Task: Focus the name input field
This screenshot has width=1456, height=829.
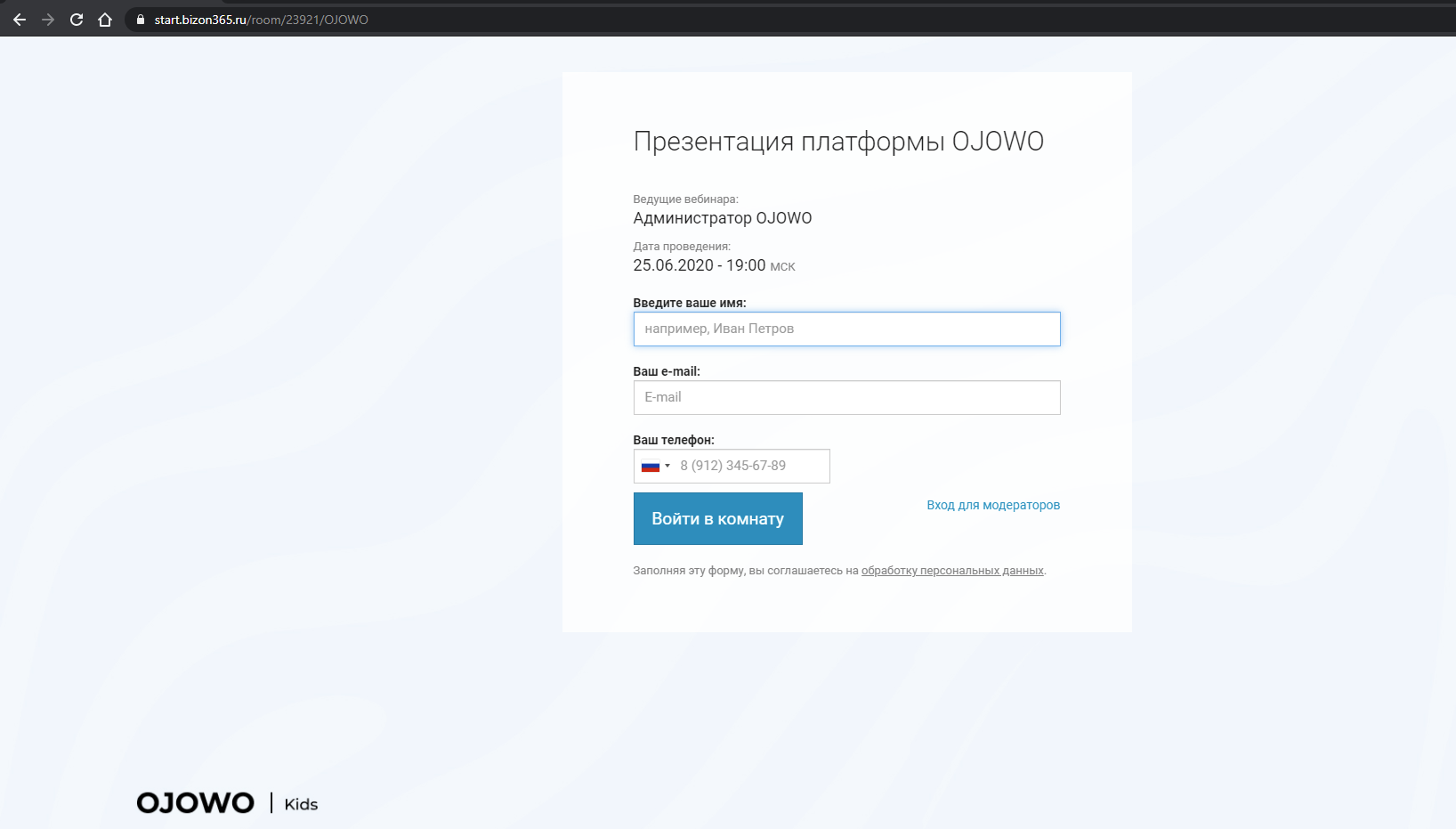Action: 846,329
